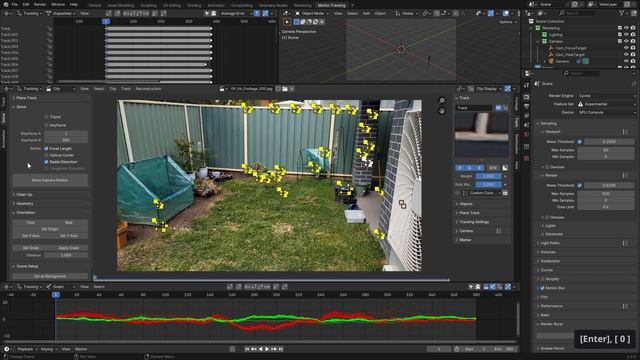Click the Set Y Axis button
This screenshot has width=640, height=360.
point(69,236)
